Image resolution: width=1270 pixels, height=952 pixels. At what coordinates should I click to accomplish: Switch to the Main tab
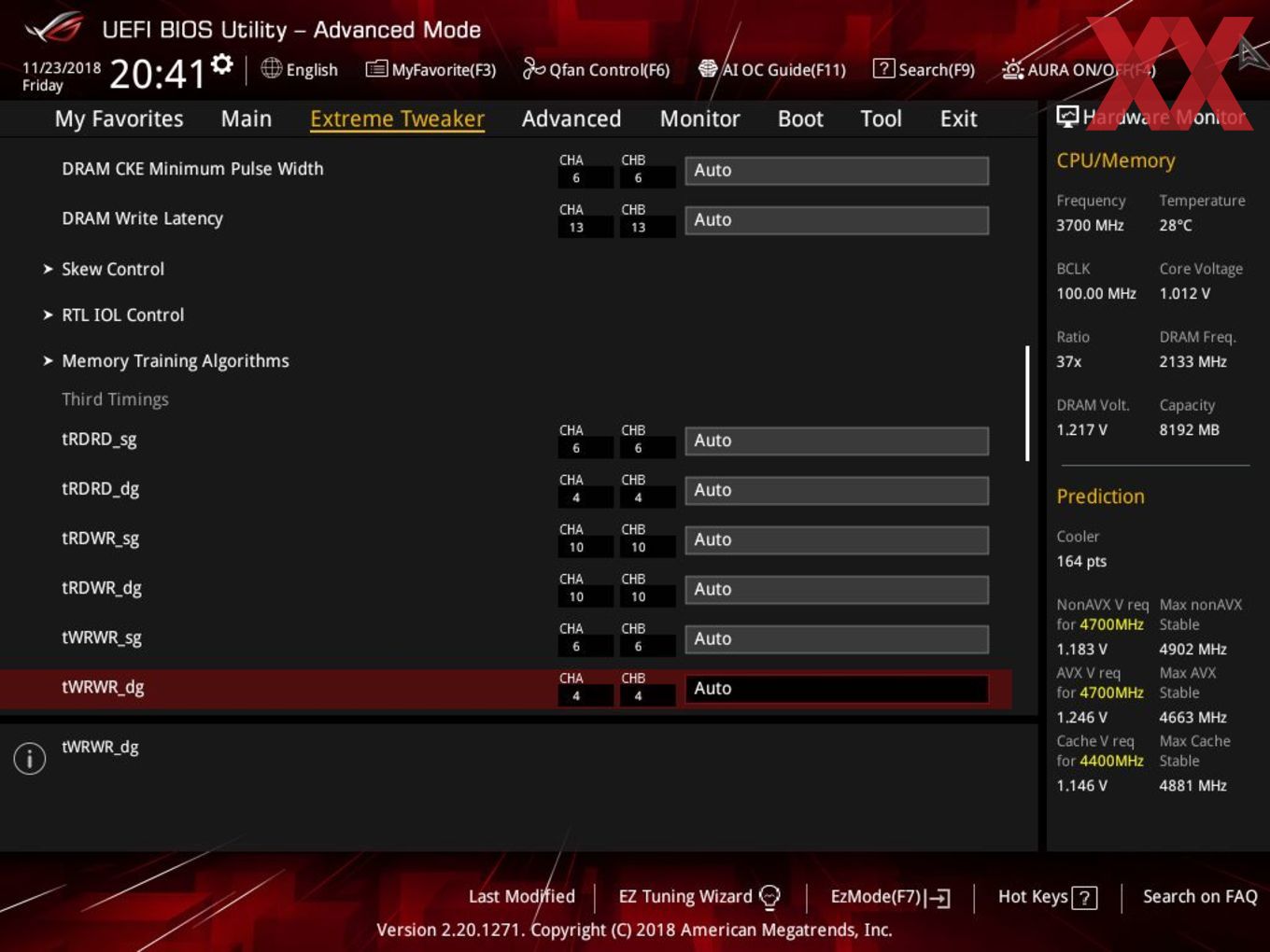point(247,119)
